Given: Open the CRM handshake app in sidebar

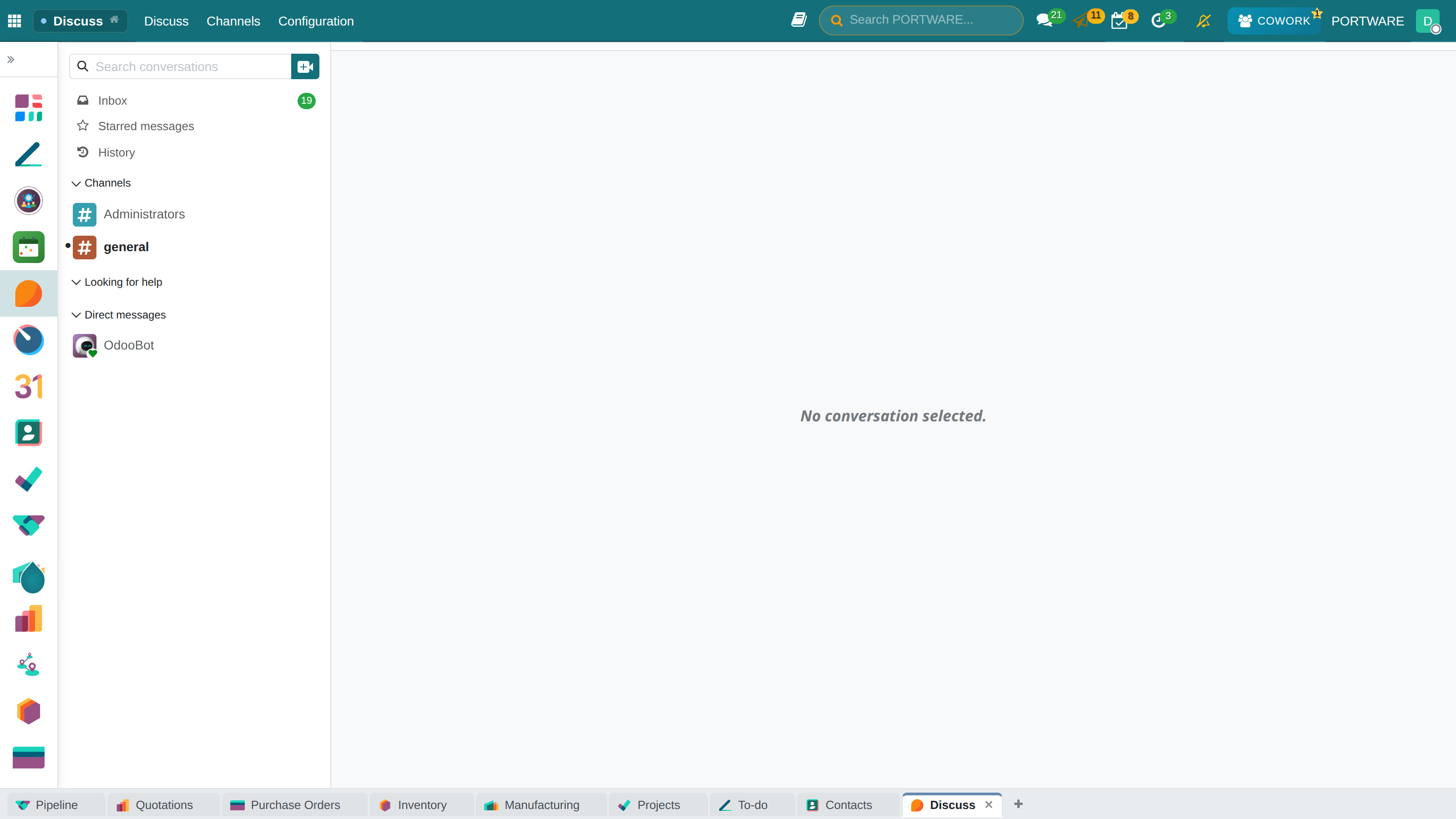Looking at the screenshot, I should [x=29, y=526].
